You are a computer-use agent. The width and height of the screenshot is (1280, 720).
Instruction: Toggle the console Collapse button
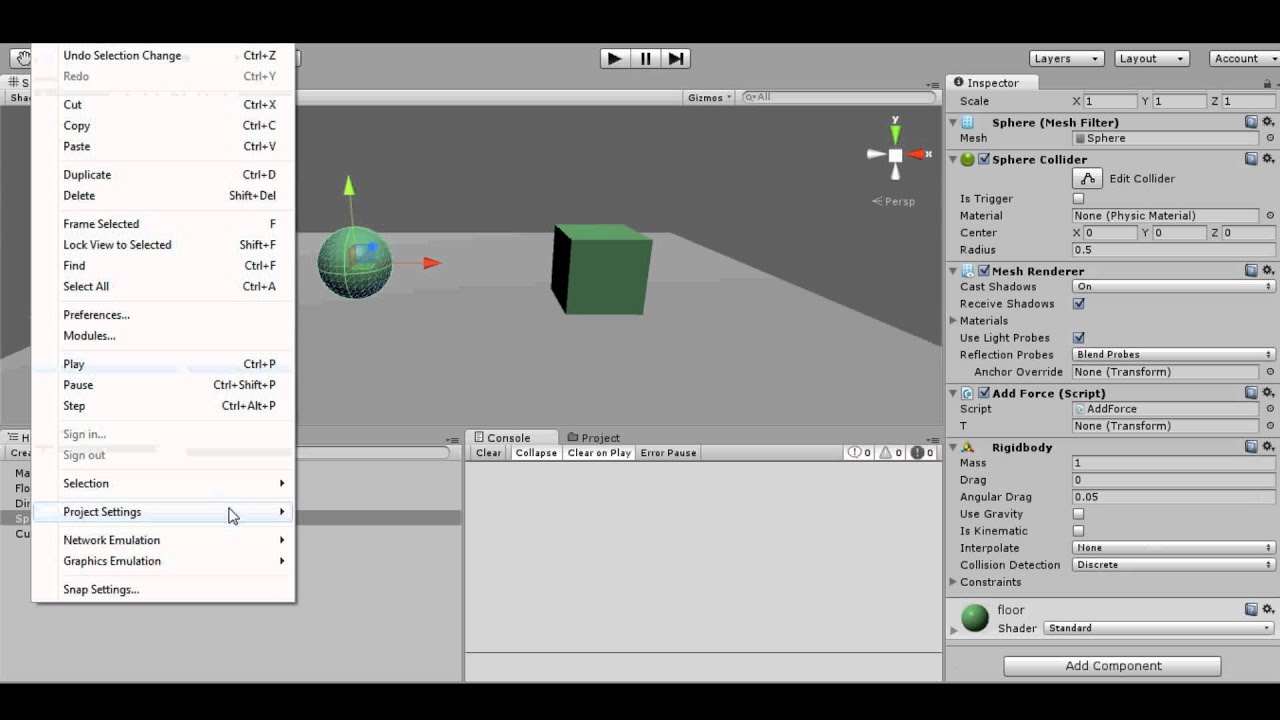click(536, 453)
